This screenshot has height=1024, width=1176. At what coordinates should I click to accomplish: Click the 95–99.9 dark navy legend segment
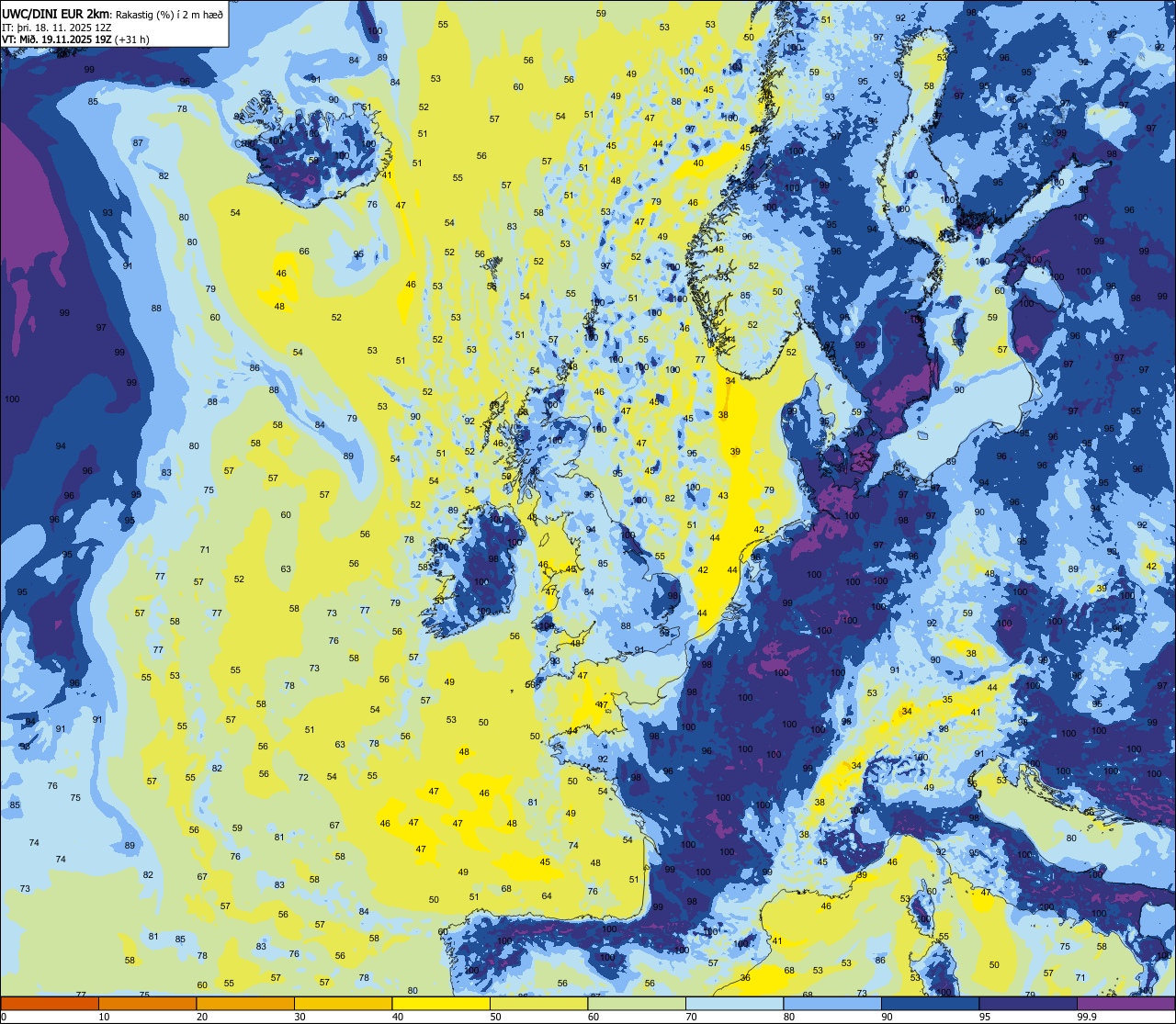1028,1003
